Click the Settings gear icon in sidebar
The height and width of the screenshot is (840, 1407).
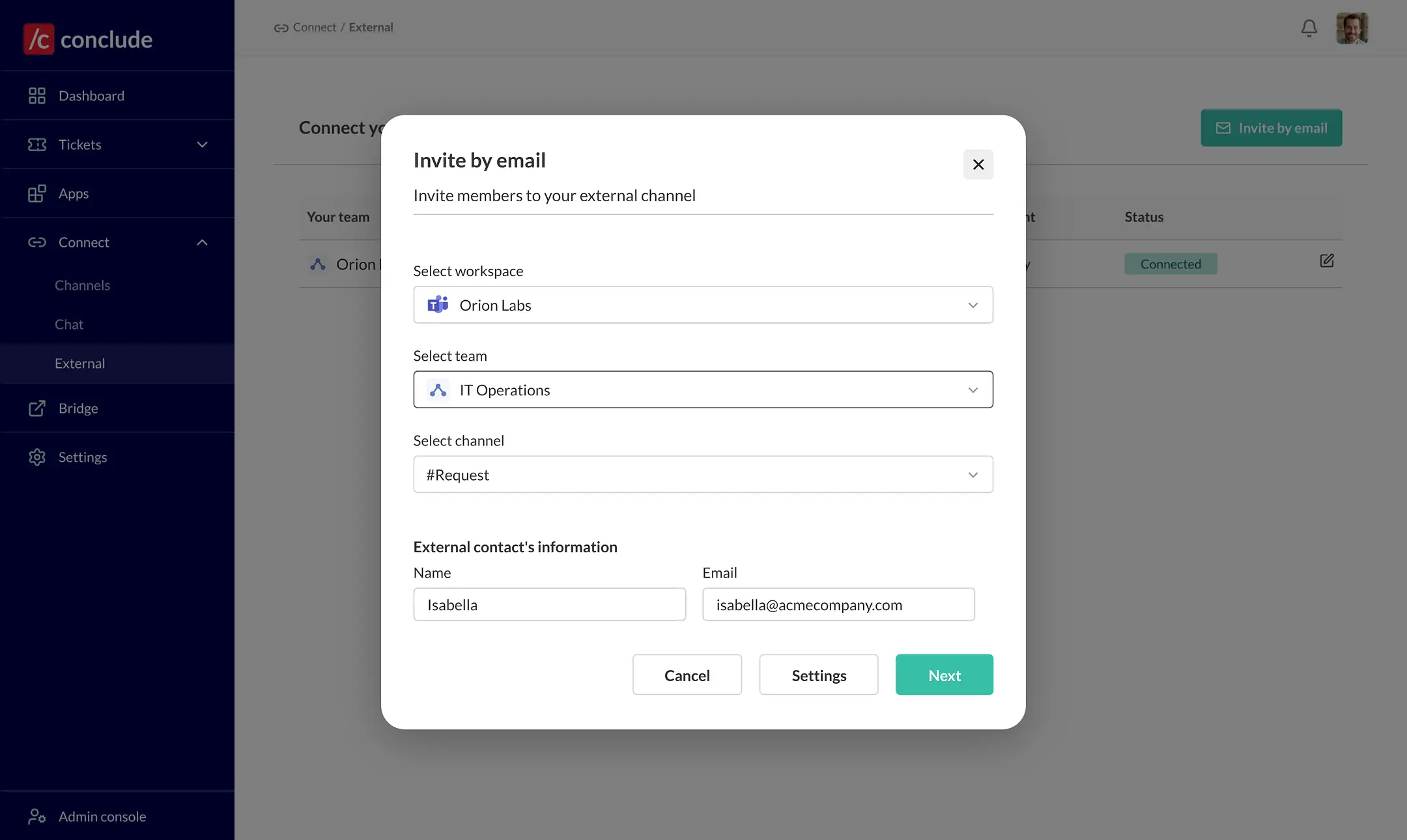(37, 457)
